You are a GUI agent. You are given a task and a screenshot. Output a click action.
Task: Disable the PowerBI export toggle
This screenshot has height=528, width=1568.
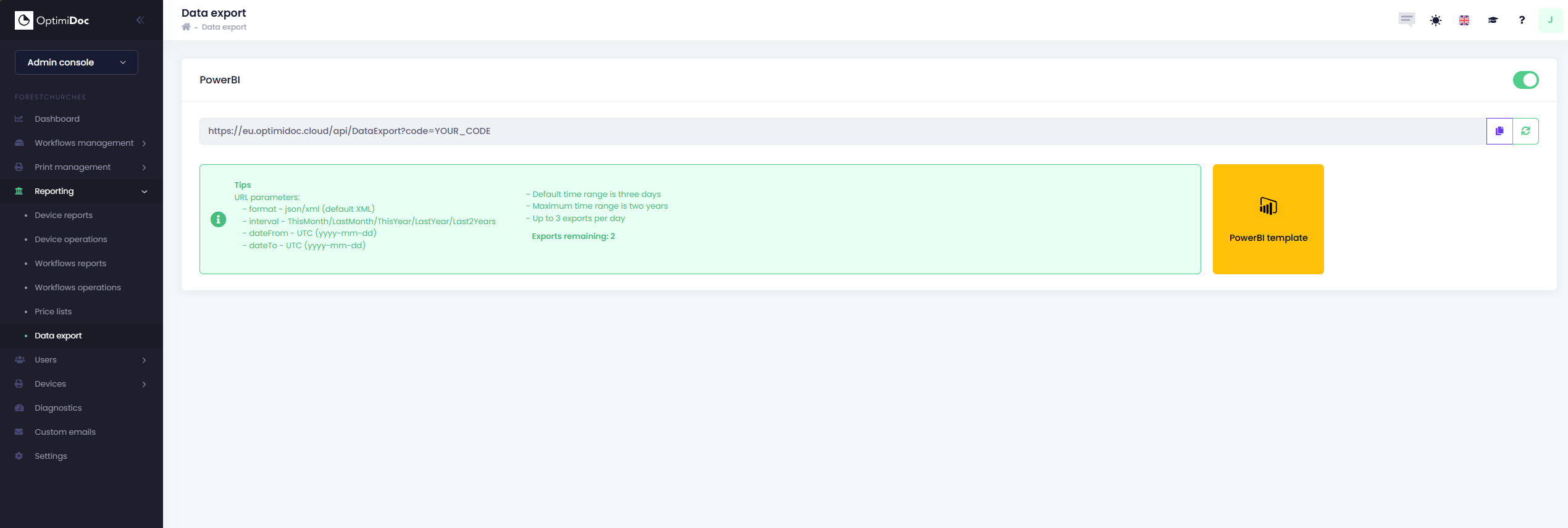coord(1525,80)
